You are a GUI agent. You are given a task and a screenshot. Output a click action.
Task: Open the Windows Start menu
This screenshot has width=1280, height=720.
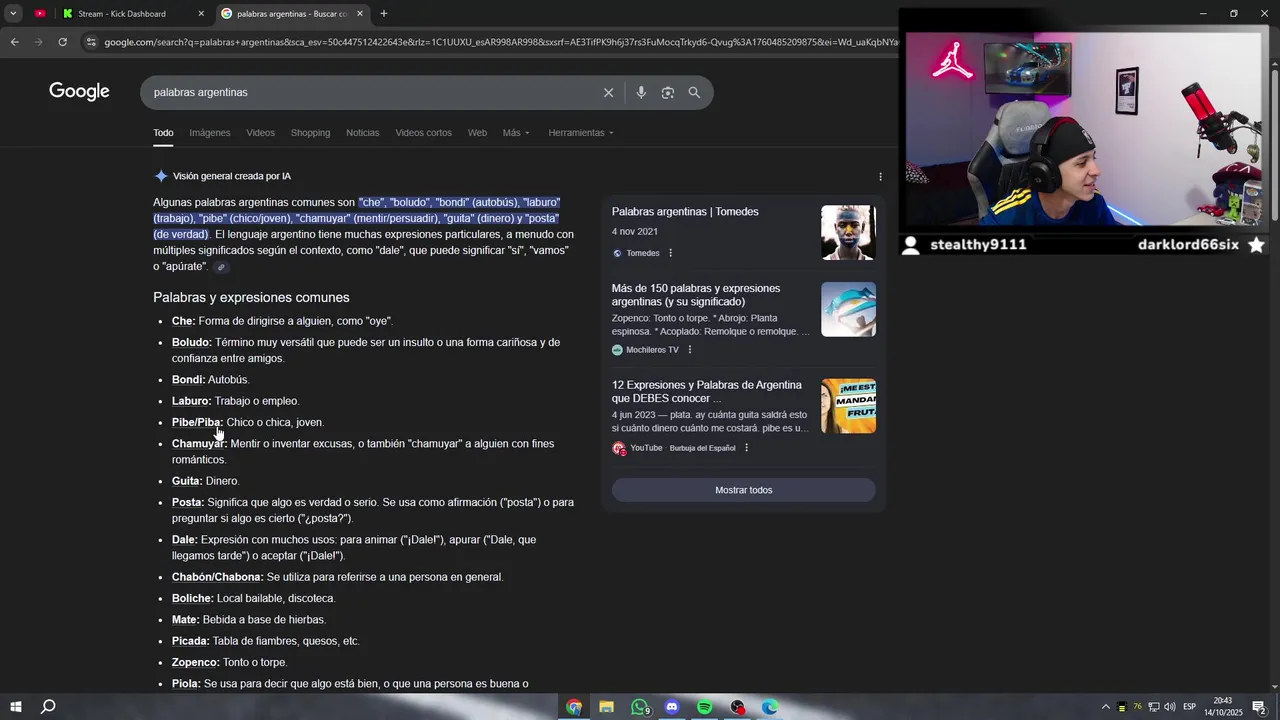(16, 707)
